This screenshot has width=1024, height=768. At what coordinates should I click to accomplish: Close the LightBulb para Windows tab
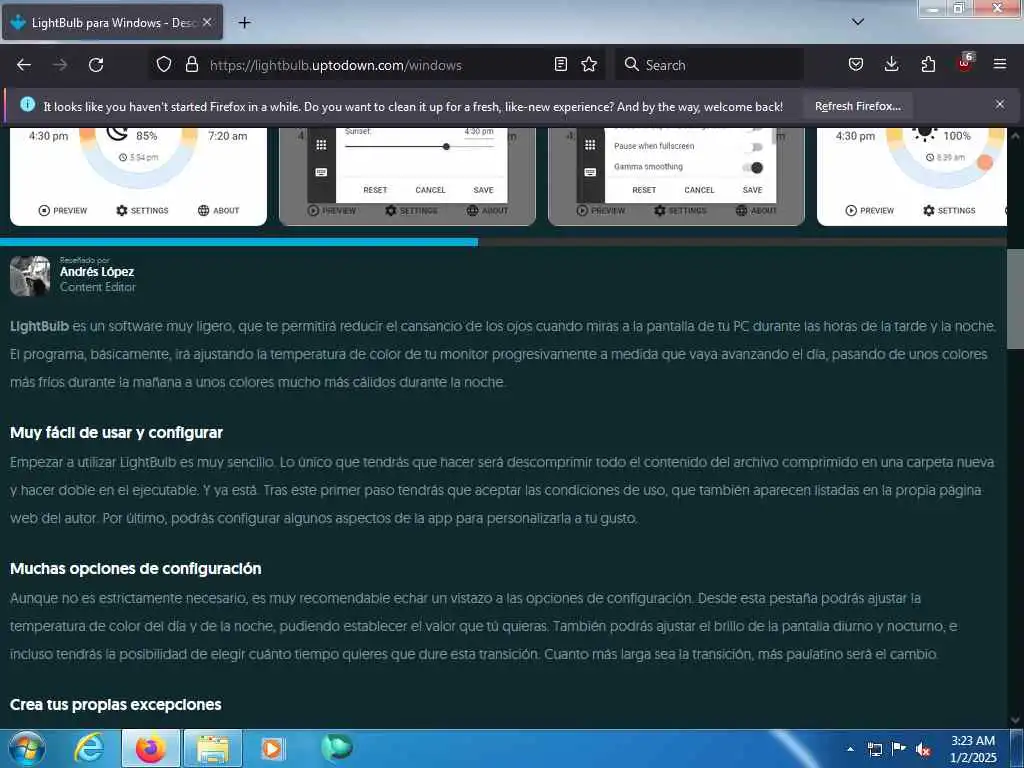207,22
